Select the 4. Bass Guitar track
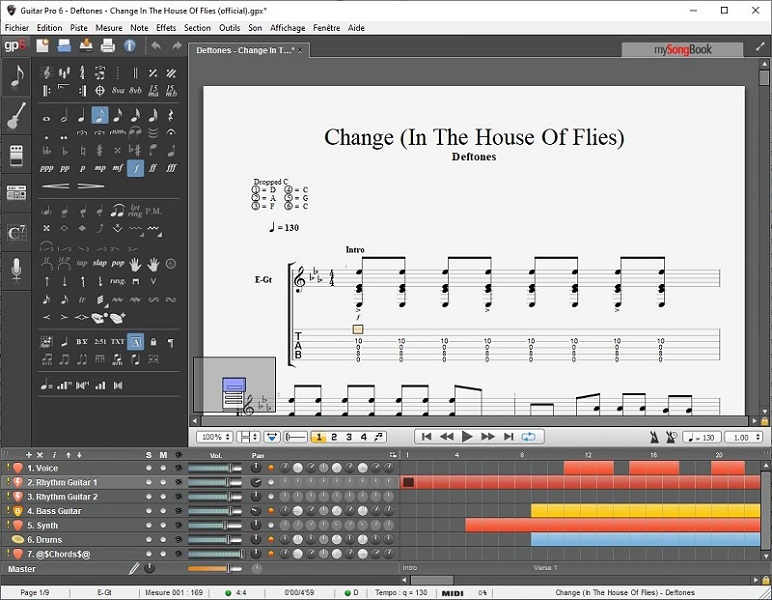This screenshot has width=772, height=600. pos(54,511)
